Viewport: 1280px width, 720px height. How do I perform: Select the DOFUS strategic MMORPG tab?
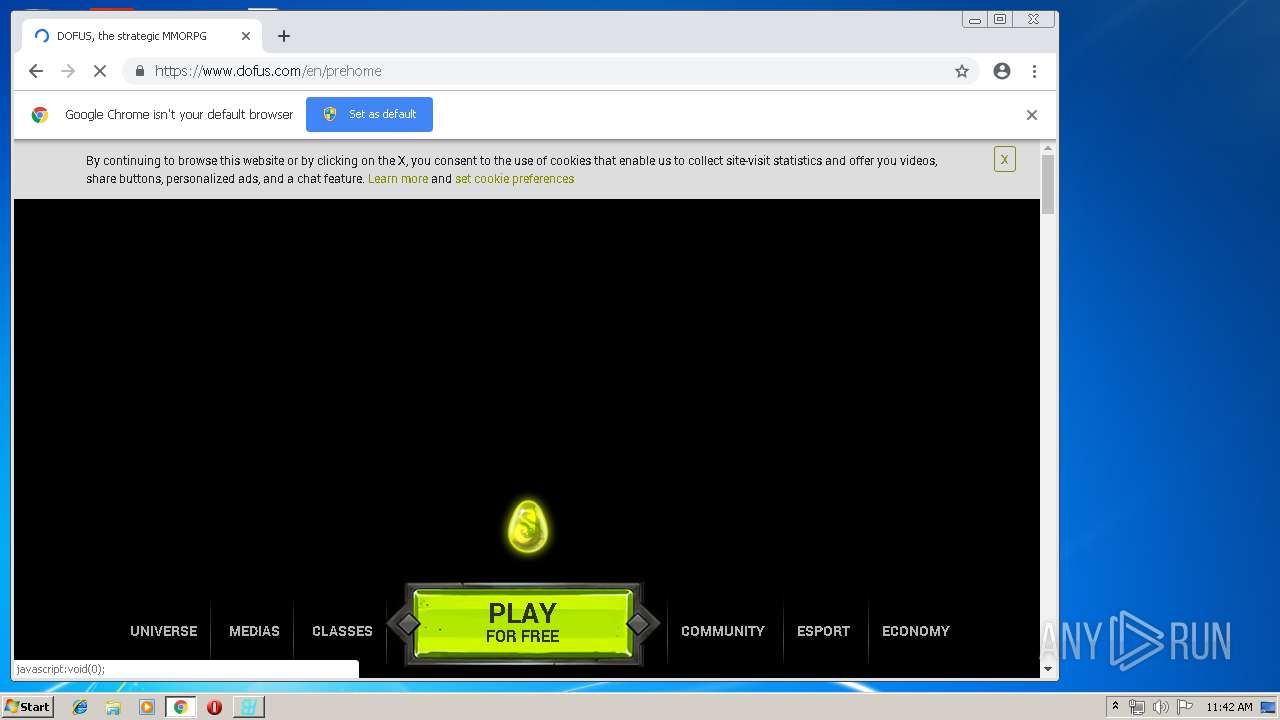click(142, 36)
